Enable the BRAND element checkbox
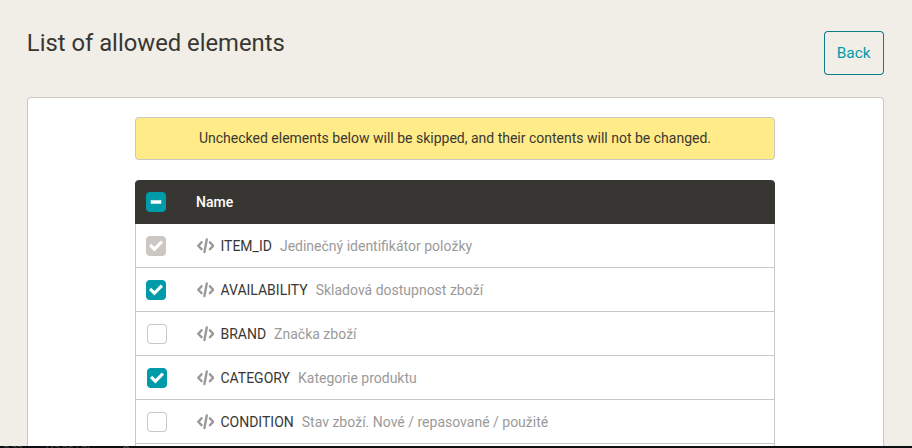Viewport: 912px width, 448px height. (156, 334)
